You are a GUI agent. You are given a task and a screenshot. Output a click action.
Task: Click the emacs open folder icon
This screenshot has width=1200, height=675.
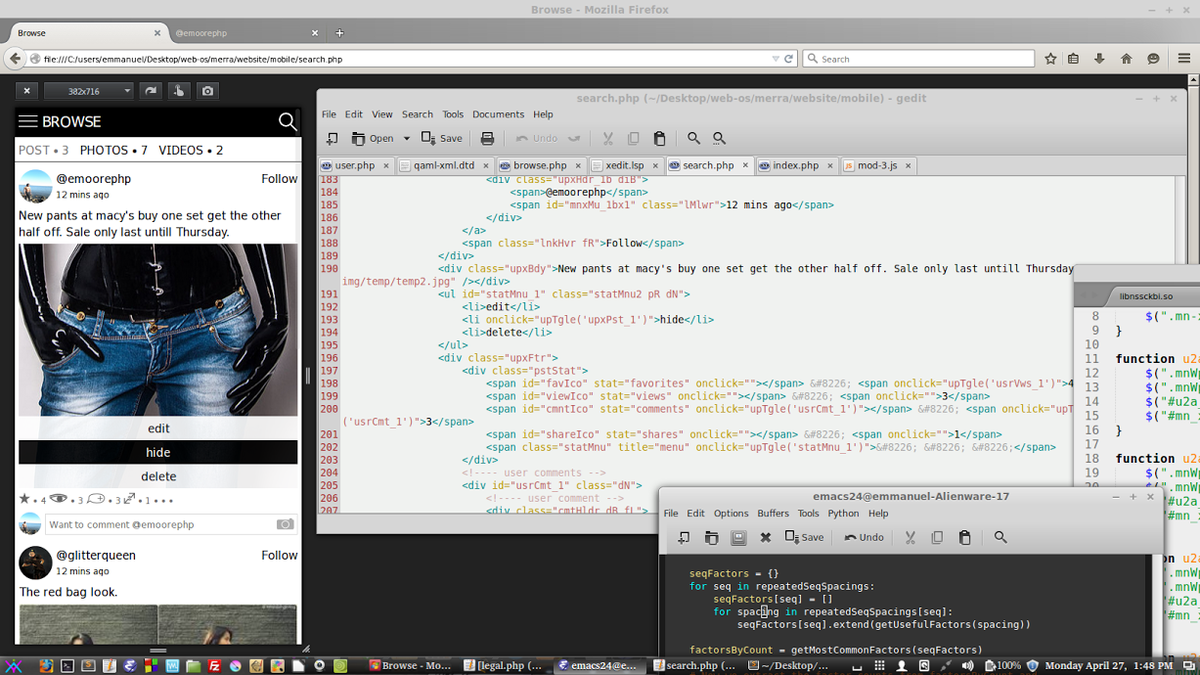pyautogui.click(x=711, y=537)
